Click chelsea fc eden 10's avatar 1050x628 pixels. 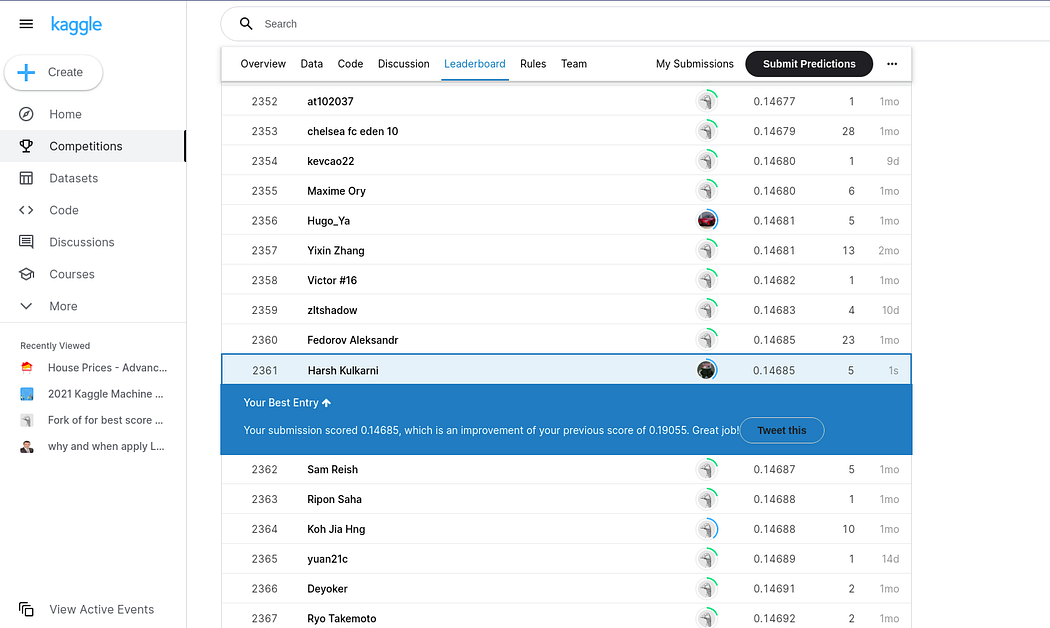[x=706, y=131]
